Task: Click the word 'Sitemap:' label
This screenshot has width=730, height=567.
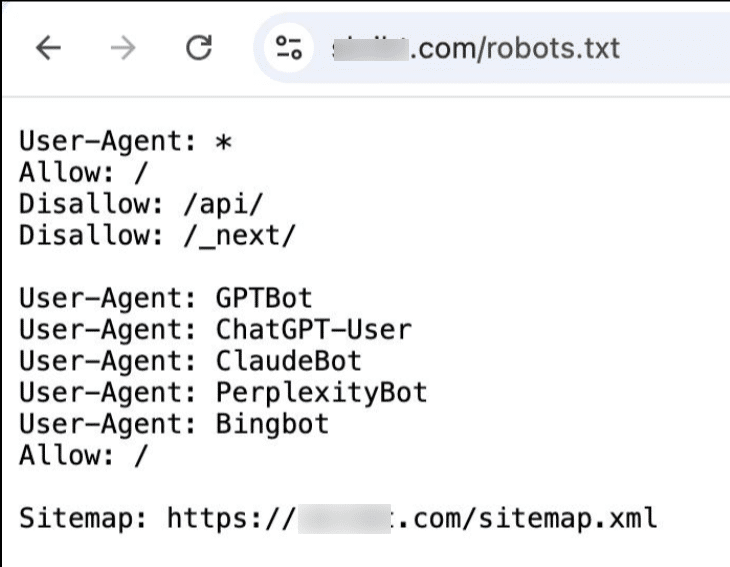Action: tap(83, 518)
